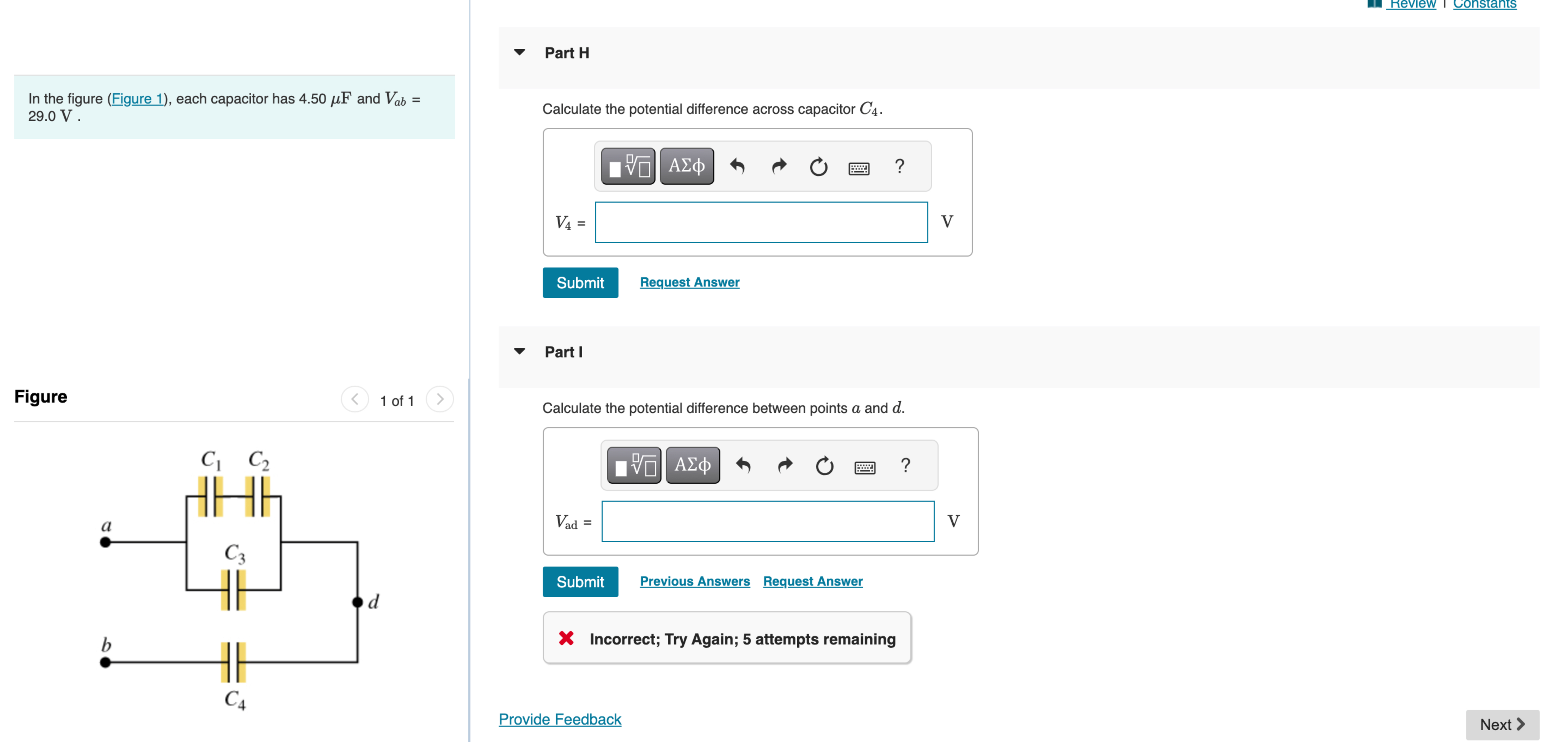Go to previous figure arrow
Viewport: 1568px width, 742px height.
point(355,400)
